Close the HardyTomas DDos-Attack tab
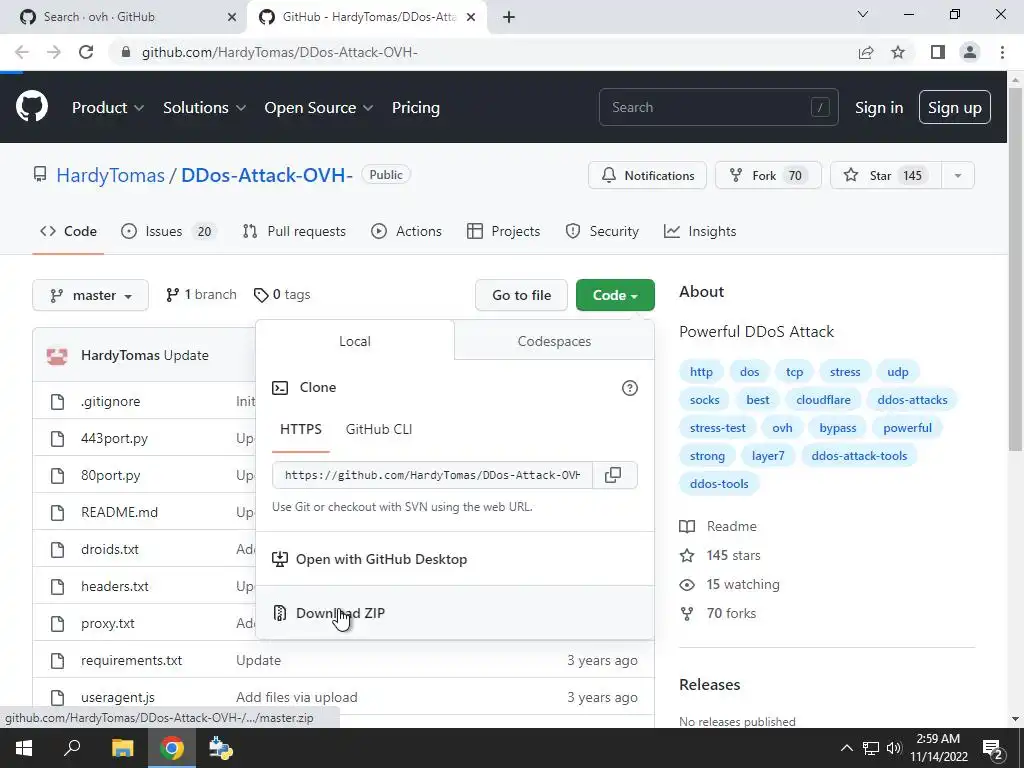The width and height of the screenshot is (1024, 768). (471, 17)
